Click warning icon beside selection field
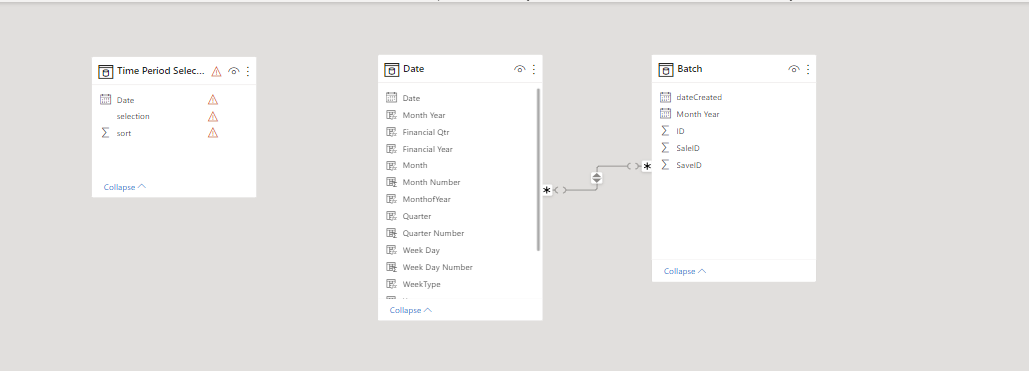Image resolution: width=1029 pixels, height=371 pixels. [x=213, y=116]
